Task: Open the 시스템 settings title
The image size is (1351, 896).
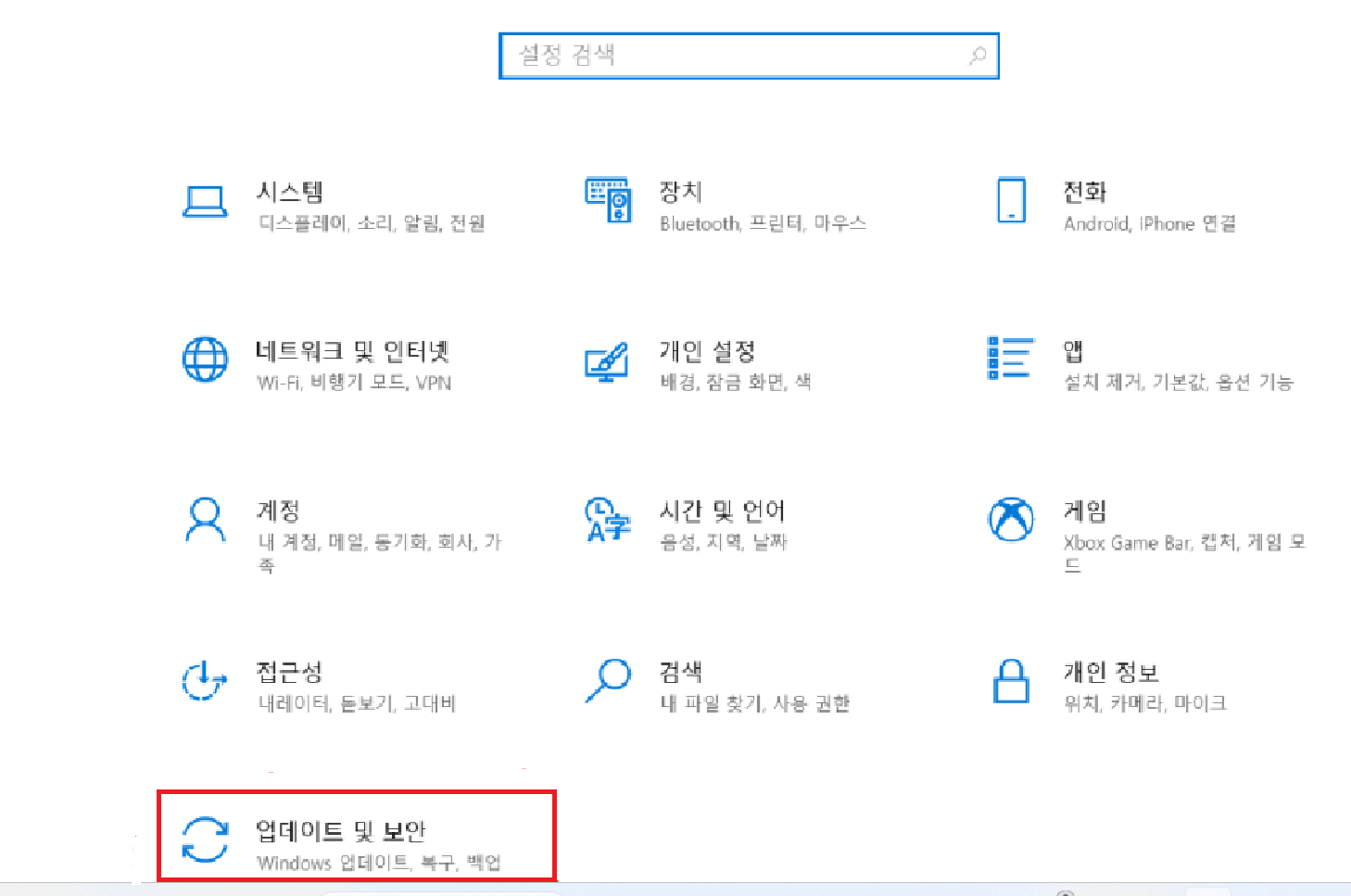Action: click(x=290, y=192)
